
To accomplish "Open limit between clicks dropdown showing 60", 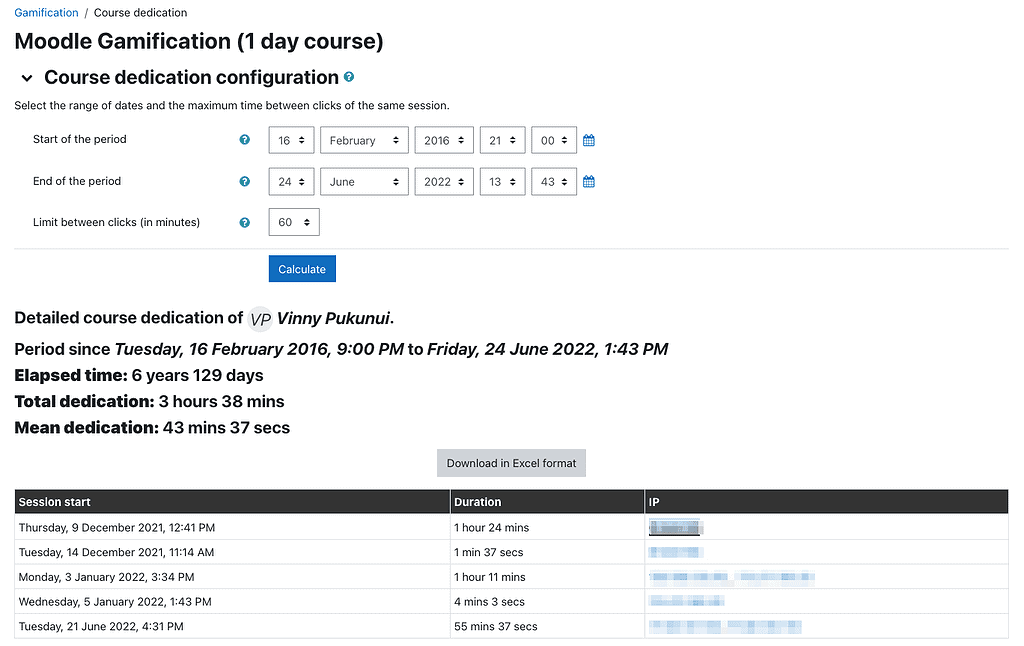I will (x=294, y=222).
